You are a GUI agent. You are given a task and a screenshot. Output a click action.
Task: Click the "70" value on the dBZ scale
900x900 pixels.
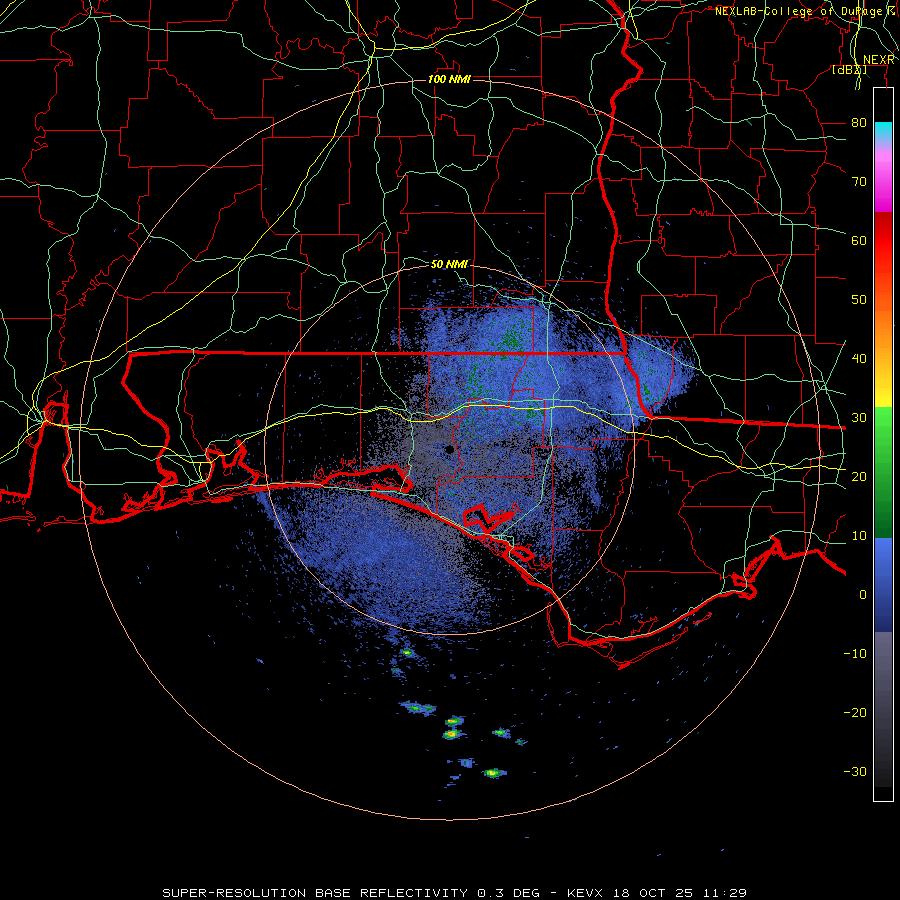pyautogui.click(x=859, y=181)
